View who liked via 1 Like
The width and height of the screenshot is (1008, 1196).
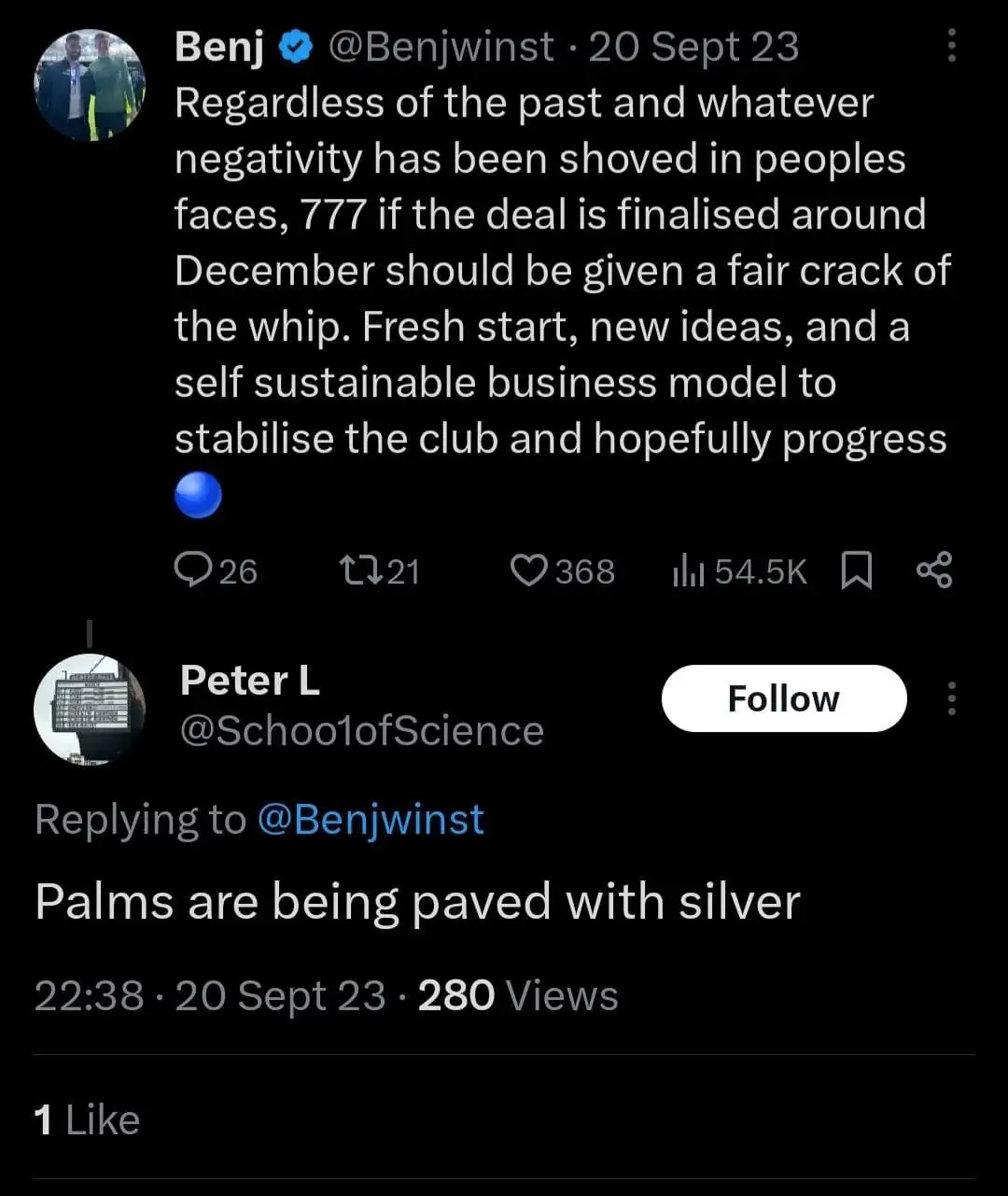[87, 1119]
